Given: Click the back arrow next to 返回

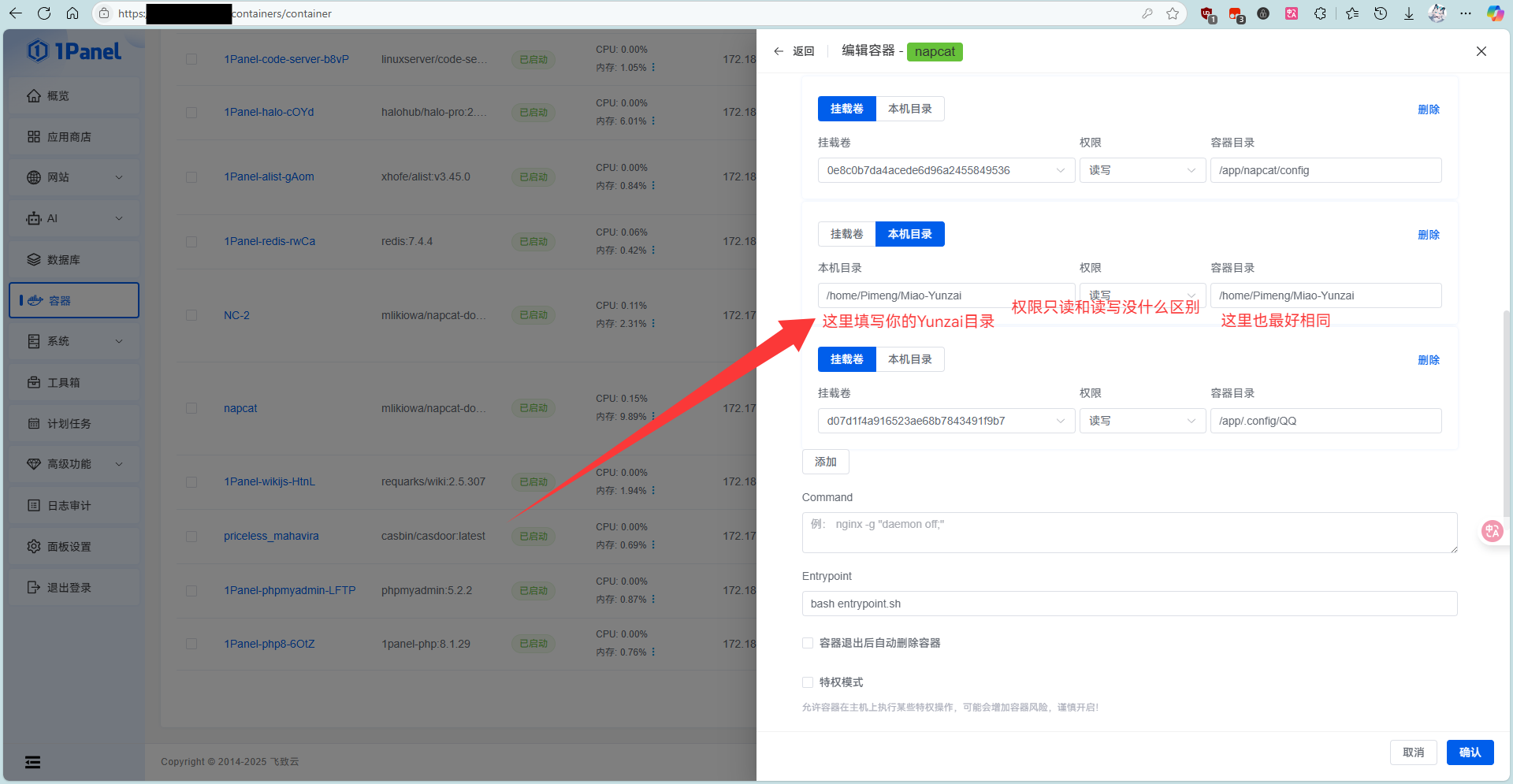Looking at the screenshot, I should tap(779, 51).
